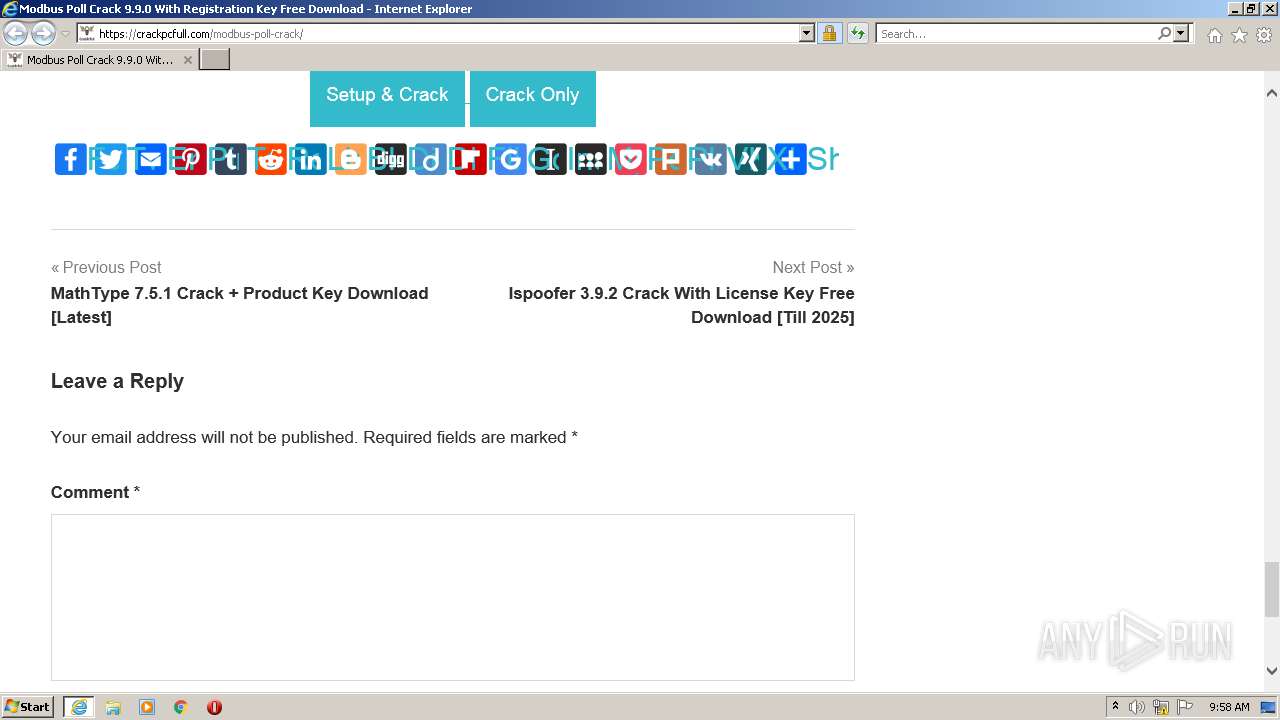
Task: Save the post to Pocket
Action: click(x=631, y=159)
